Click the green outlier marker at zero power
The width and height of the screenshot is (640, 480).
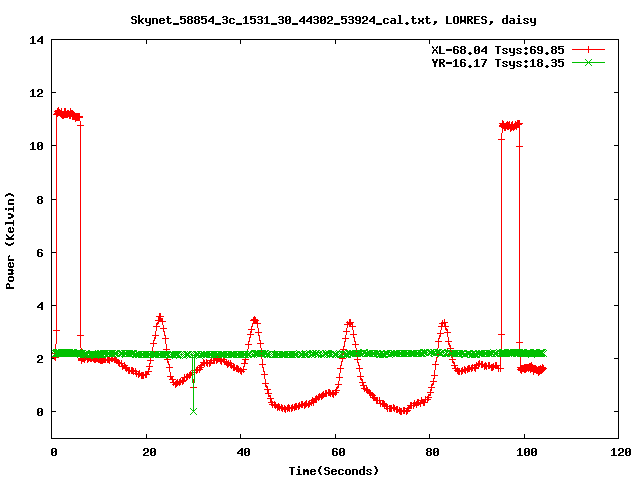tap(193, 411)
